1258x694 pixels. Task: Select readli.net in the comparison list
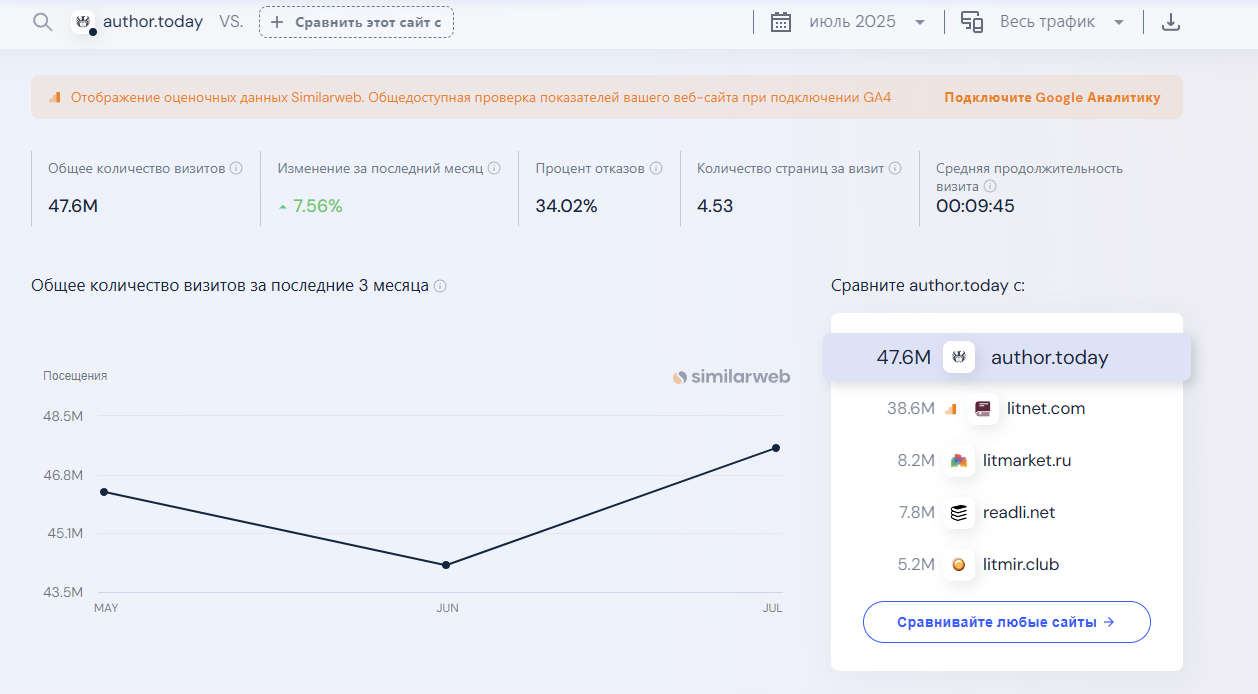(x=1017, y=513)
